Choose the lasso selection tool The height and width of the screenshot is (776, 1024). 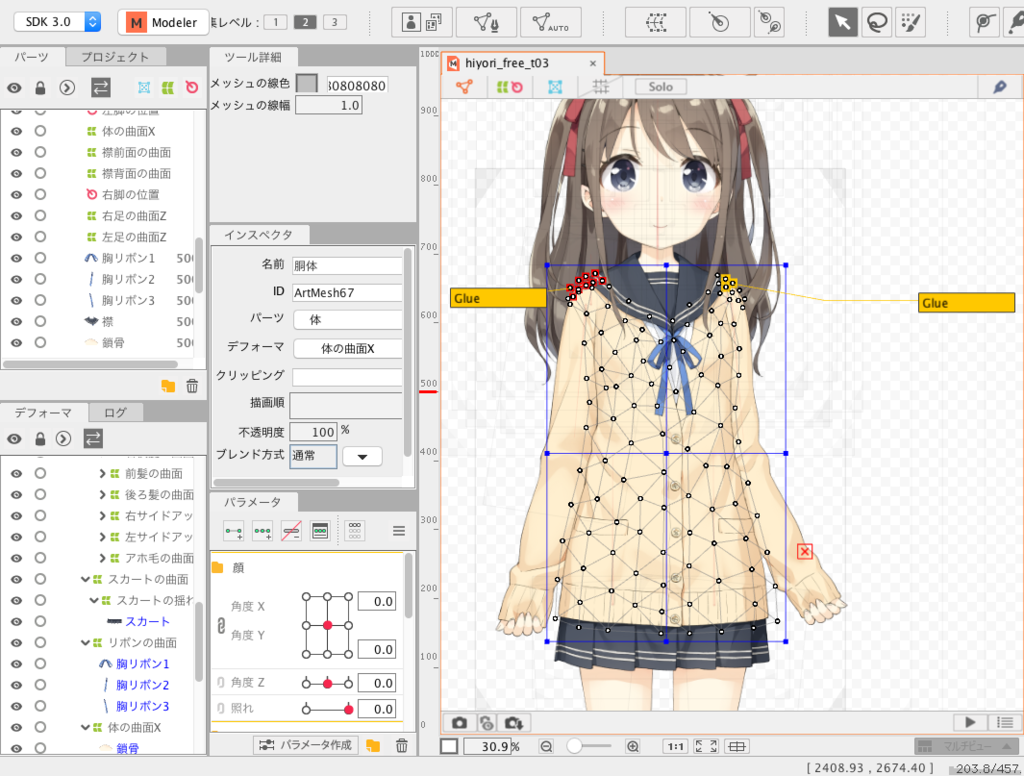876,22
